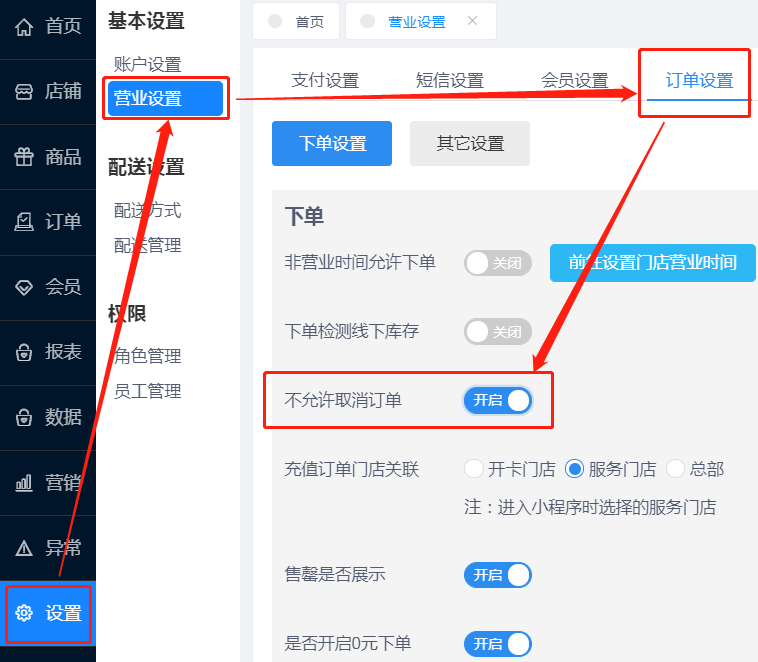Click the 下单设置 button

[332, 144]
